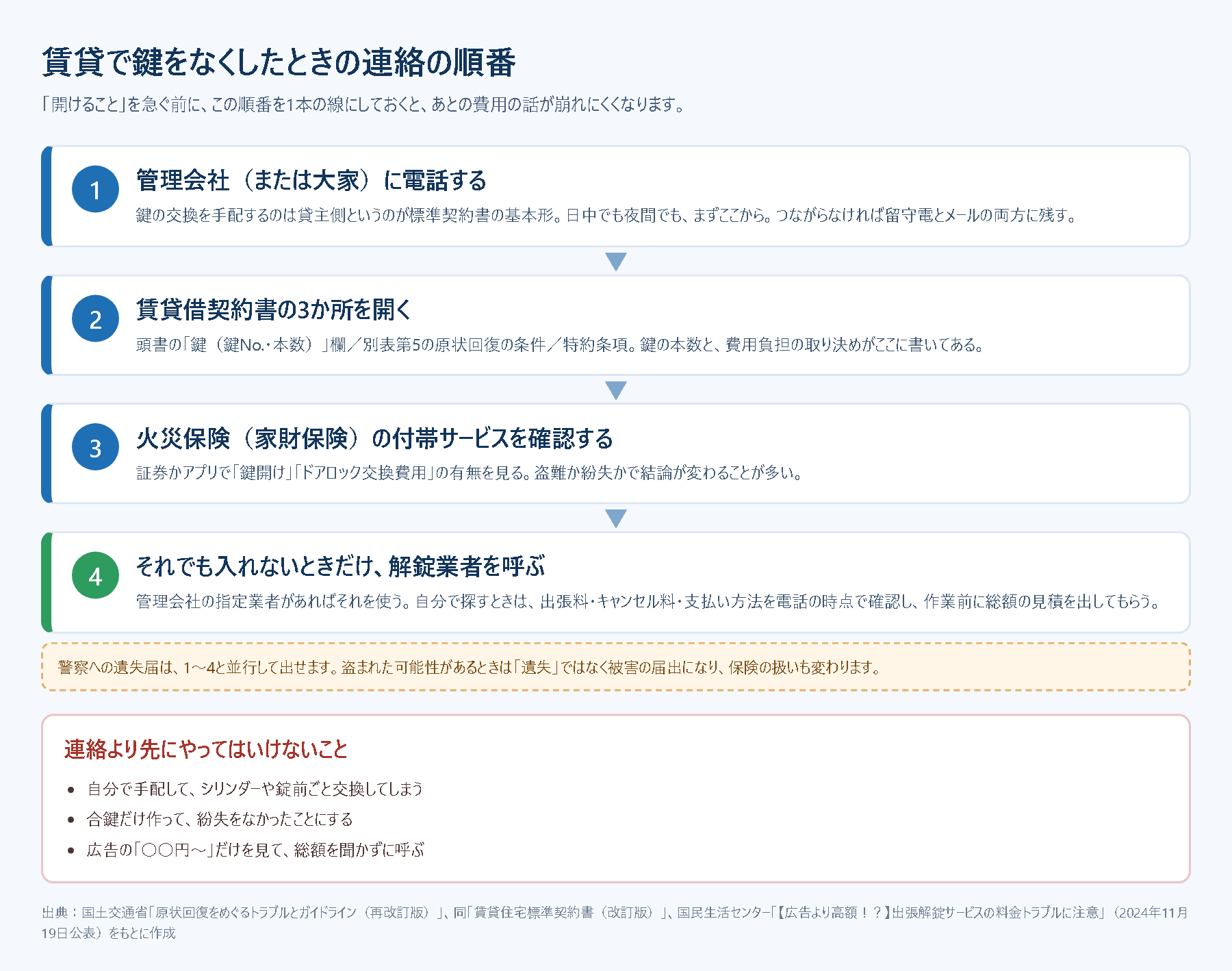Click the description starting 証券かアプリで「鍵開け」
The height and width of the screenshot is (971, 1232).
(470, 473)
